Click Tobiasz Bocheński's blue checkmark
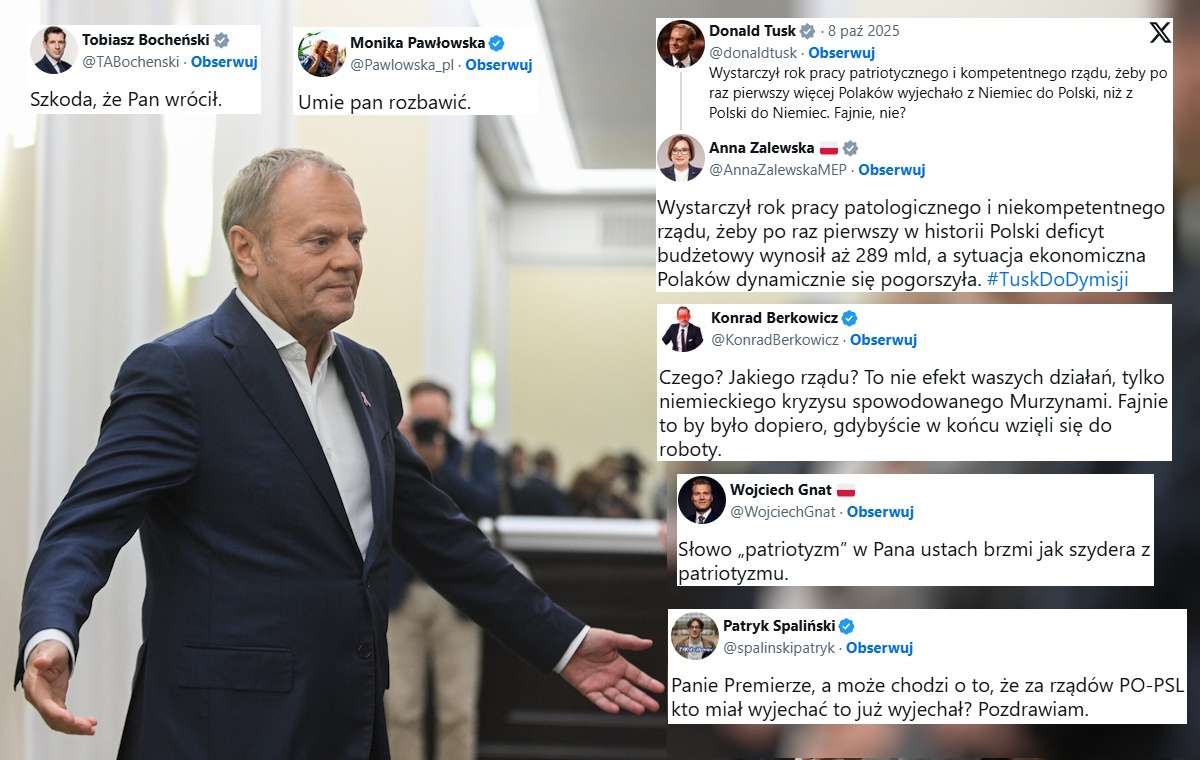 [x=219, y=39]
